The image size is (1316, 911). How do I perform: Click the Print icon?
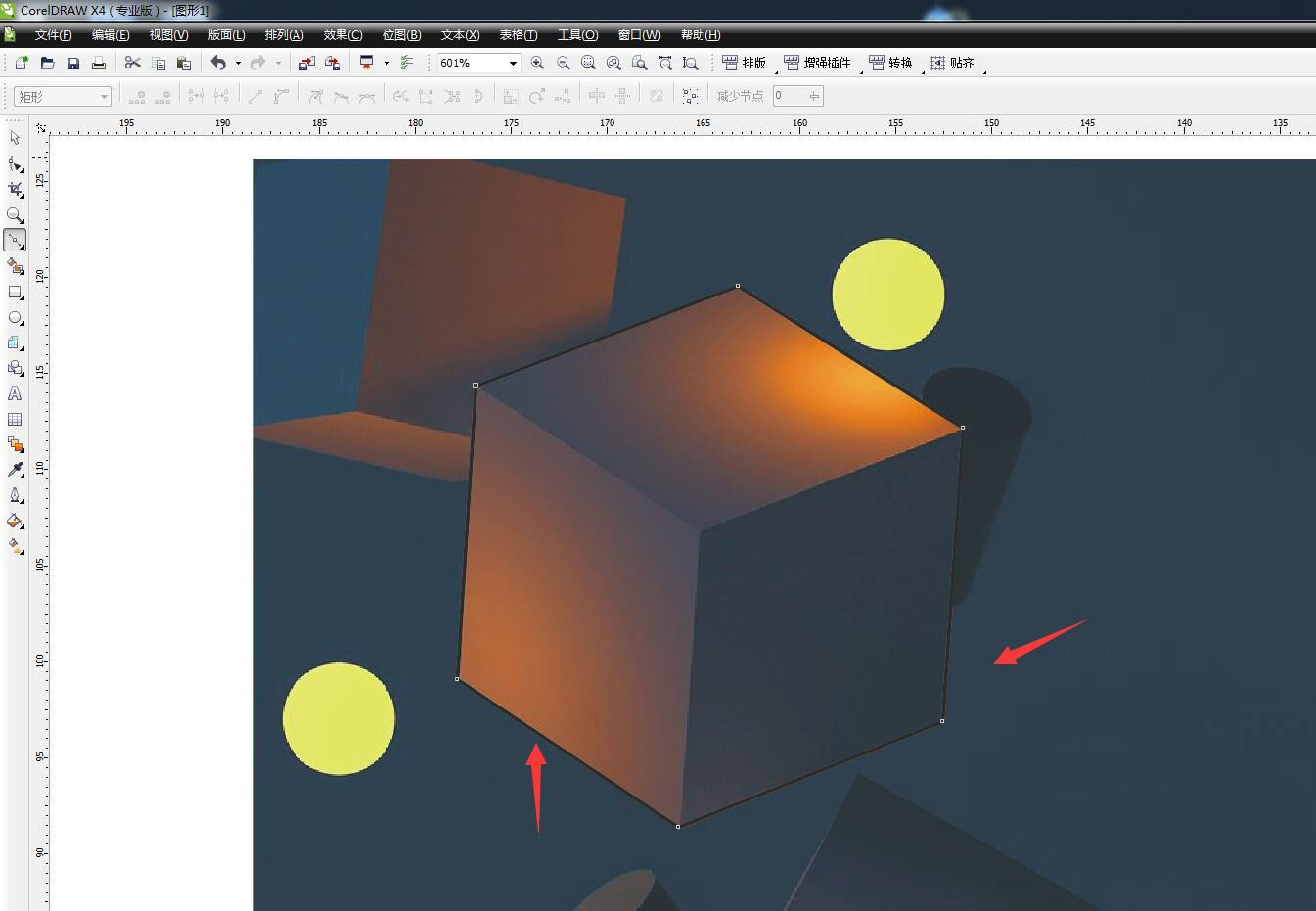pos(98,63)
